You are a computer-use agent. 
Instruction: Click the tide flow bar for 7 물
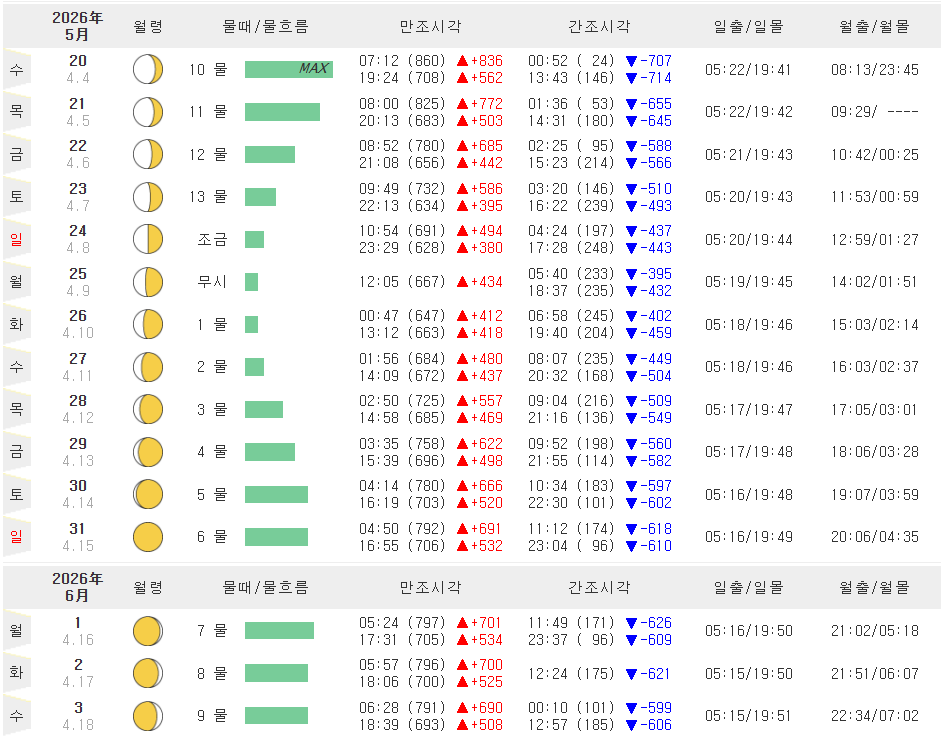tap(279, 631)
